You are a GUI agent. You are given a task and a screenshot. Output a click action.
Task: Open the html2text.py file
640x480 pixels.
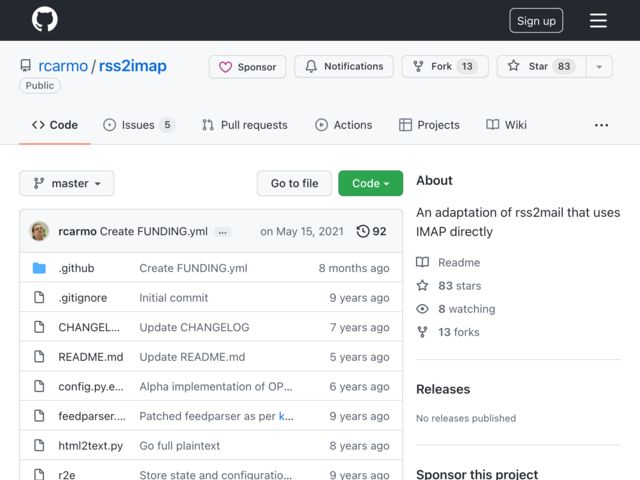(91, 446)
